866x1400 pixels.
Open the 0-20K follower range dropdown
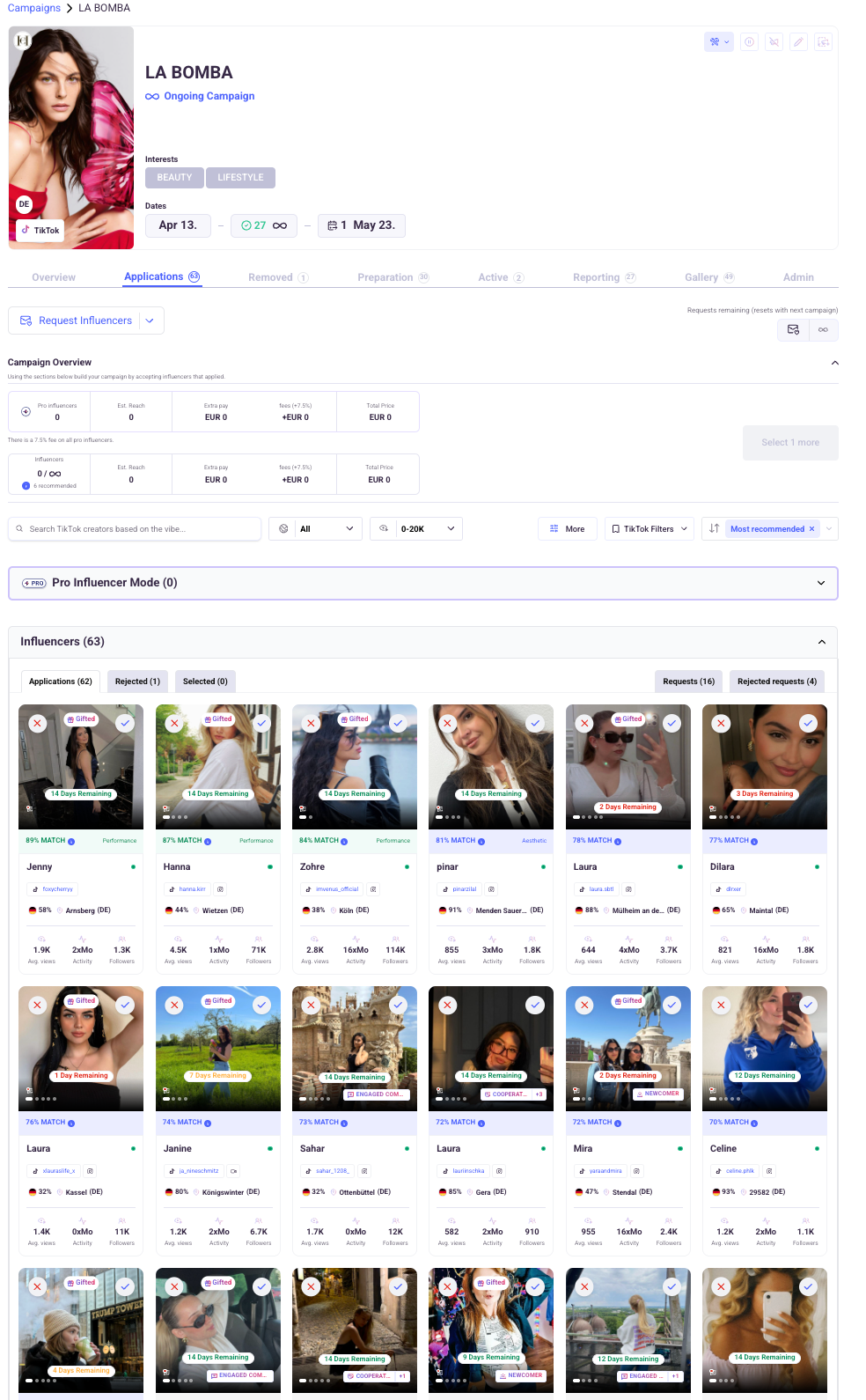(416, 528)
